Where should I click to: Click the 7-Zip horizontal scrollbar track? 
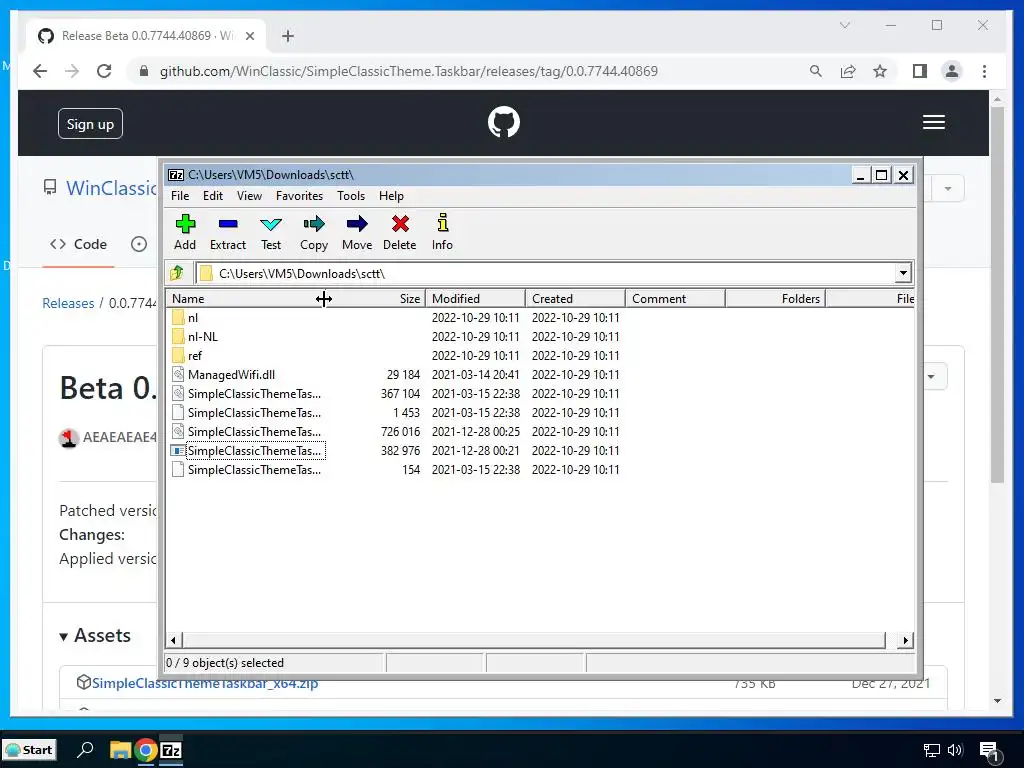(534, 640)
